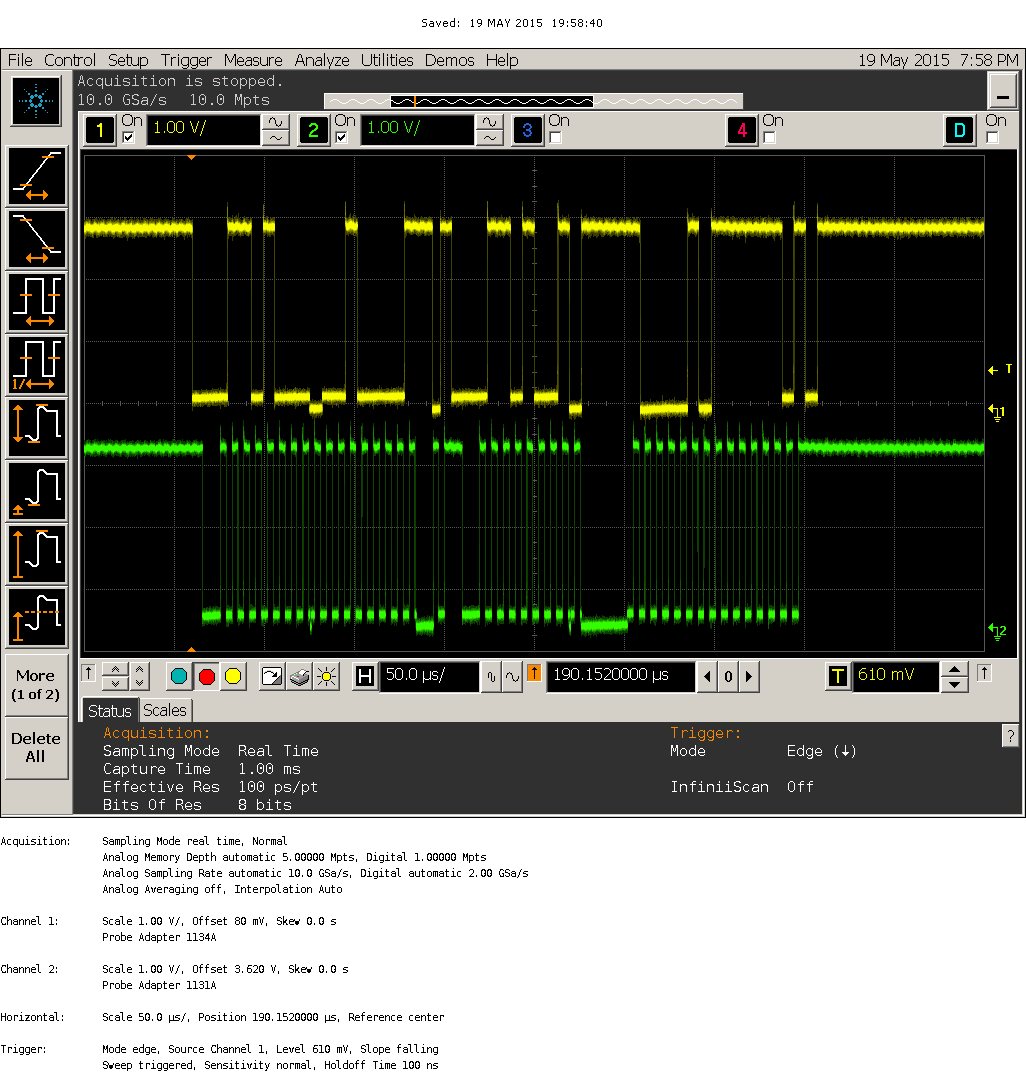Increase channel 1 vertical scale with larger wave button
The width and height of the screenshot is (1026, 1090).
[275, 122]
